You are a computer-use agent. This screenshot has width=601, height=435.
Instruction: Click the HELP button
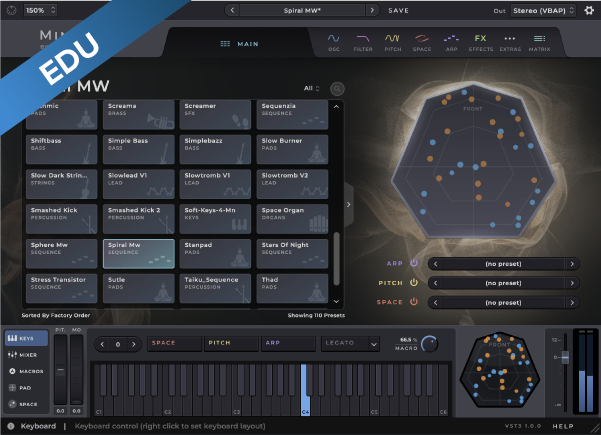563,426
